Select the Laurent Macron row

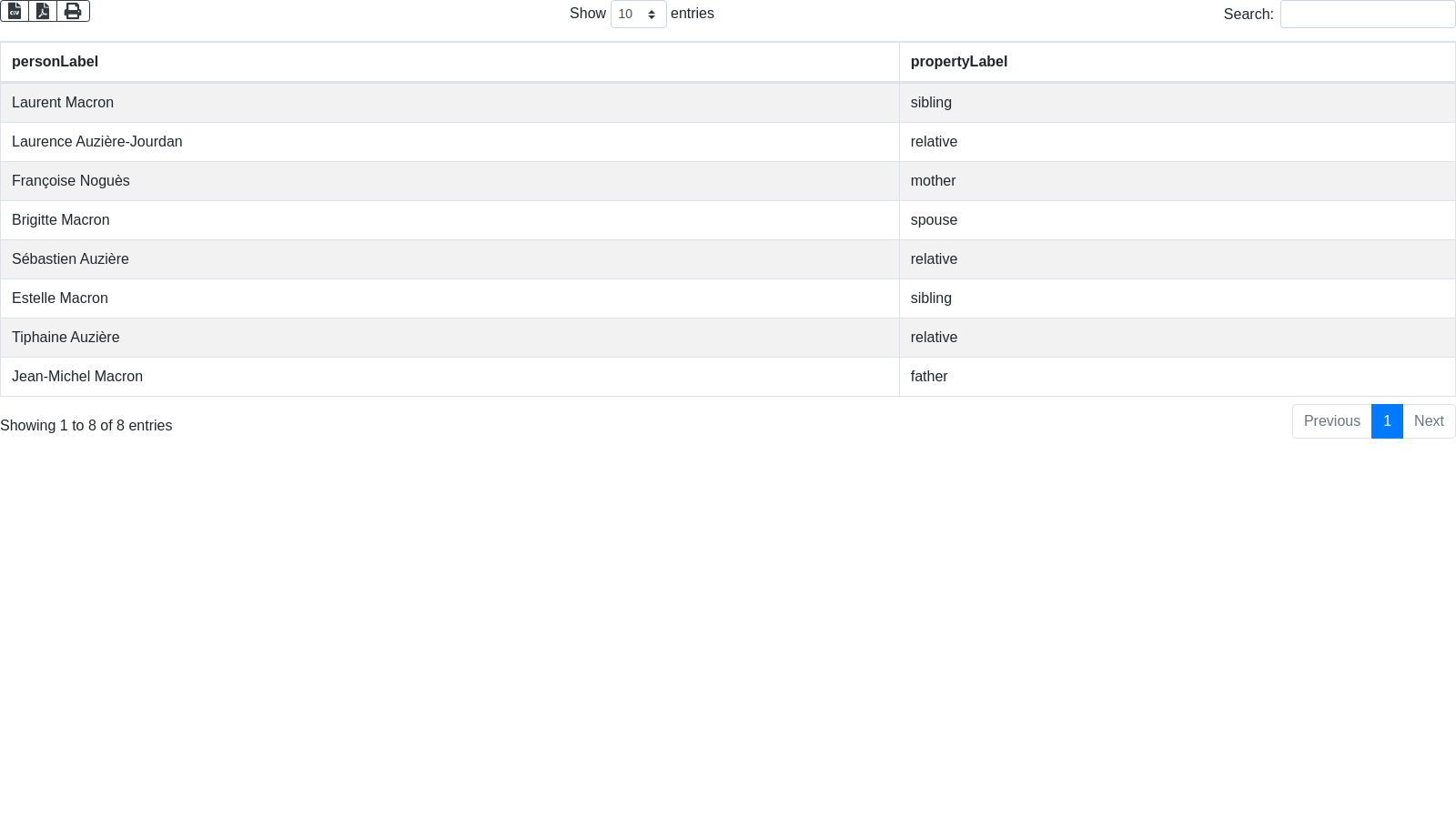63,103
